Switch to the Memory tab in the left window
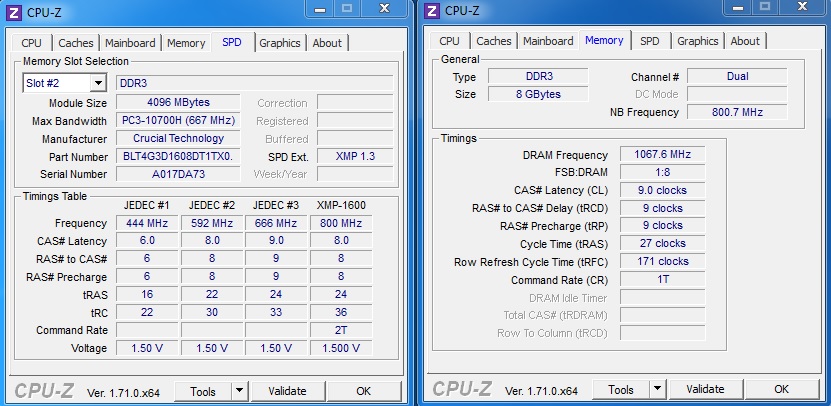The height and width of the screenshot is (406, 831). tap(186, 43)
